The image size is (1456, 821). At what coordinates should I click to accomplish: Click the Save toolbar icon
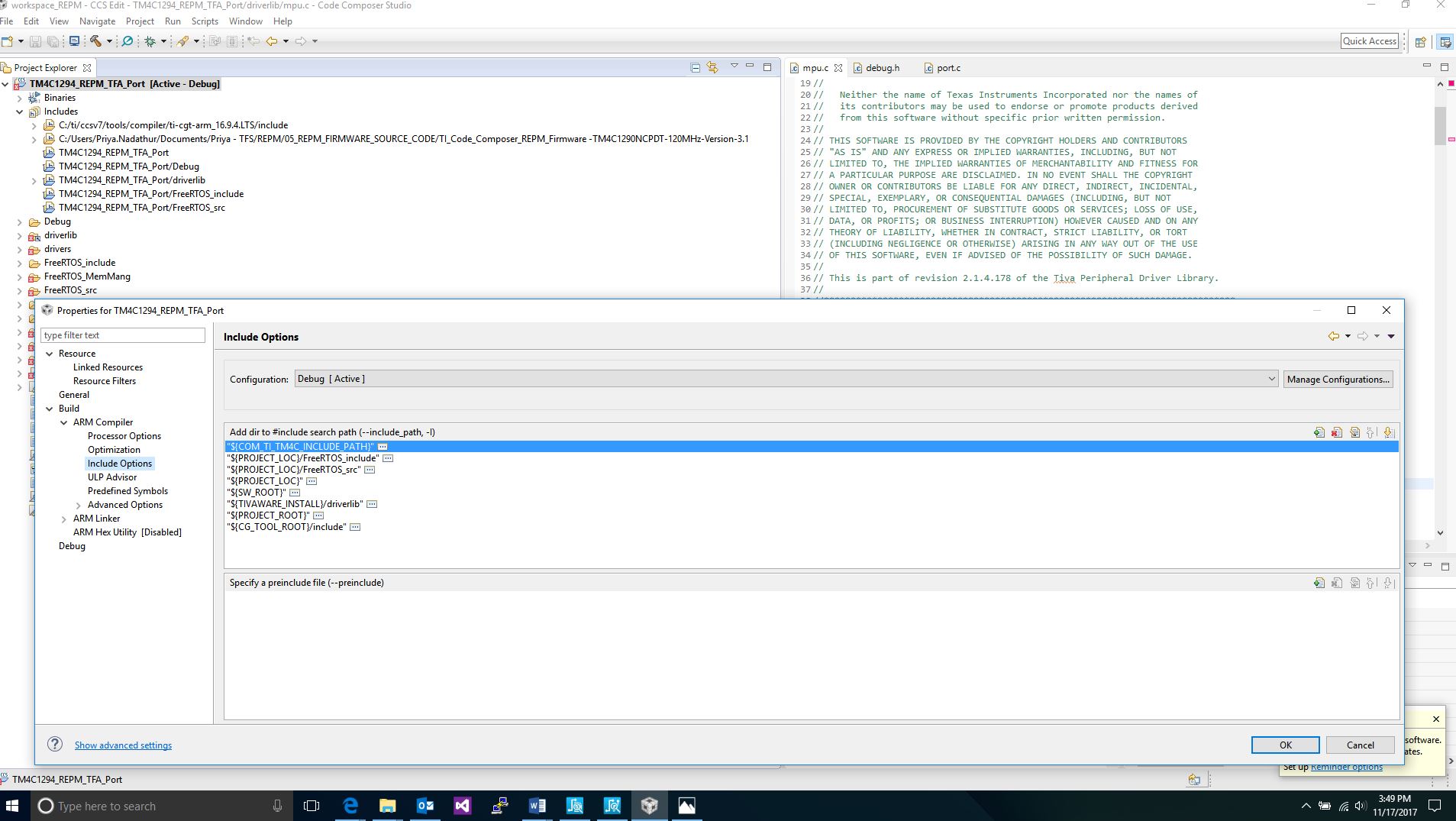tap(36, 41)
